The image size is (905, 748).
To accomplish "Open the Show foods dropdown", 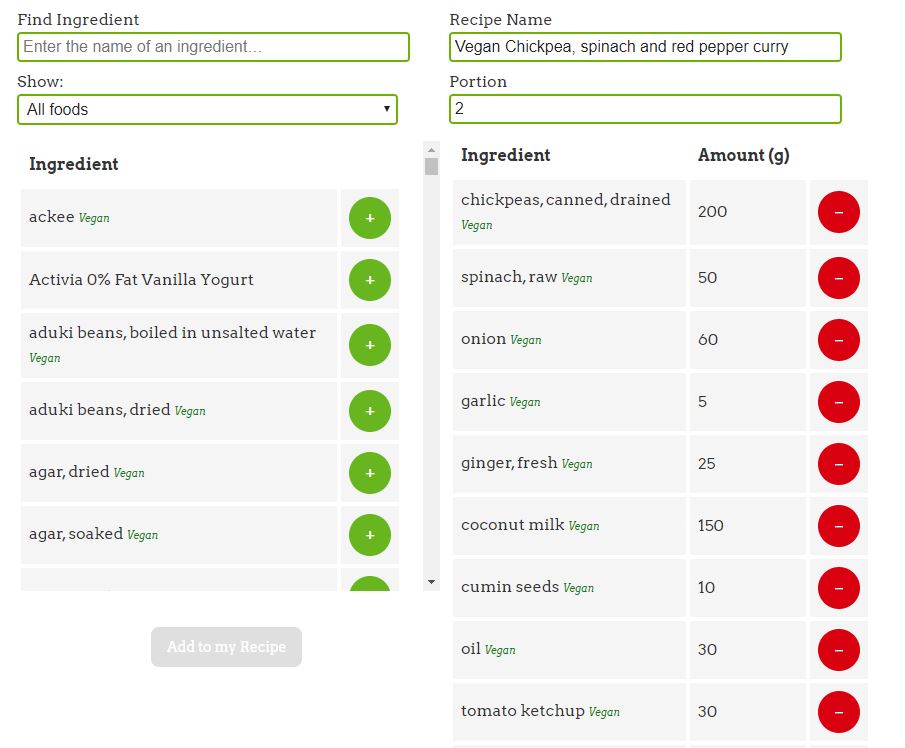I will pyautogui.click(x=207, y=109).
